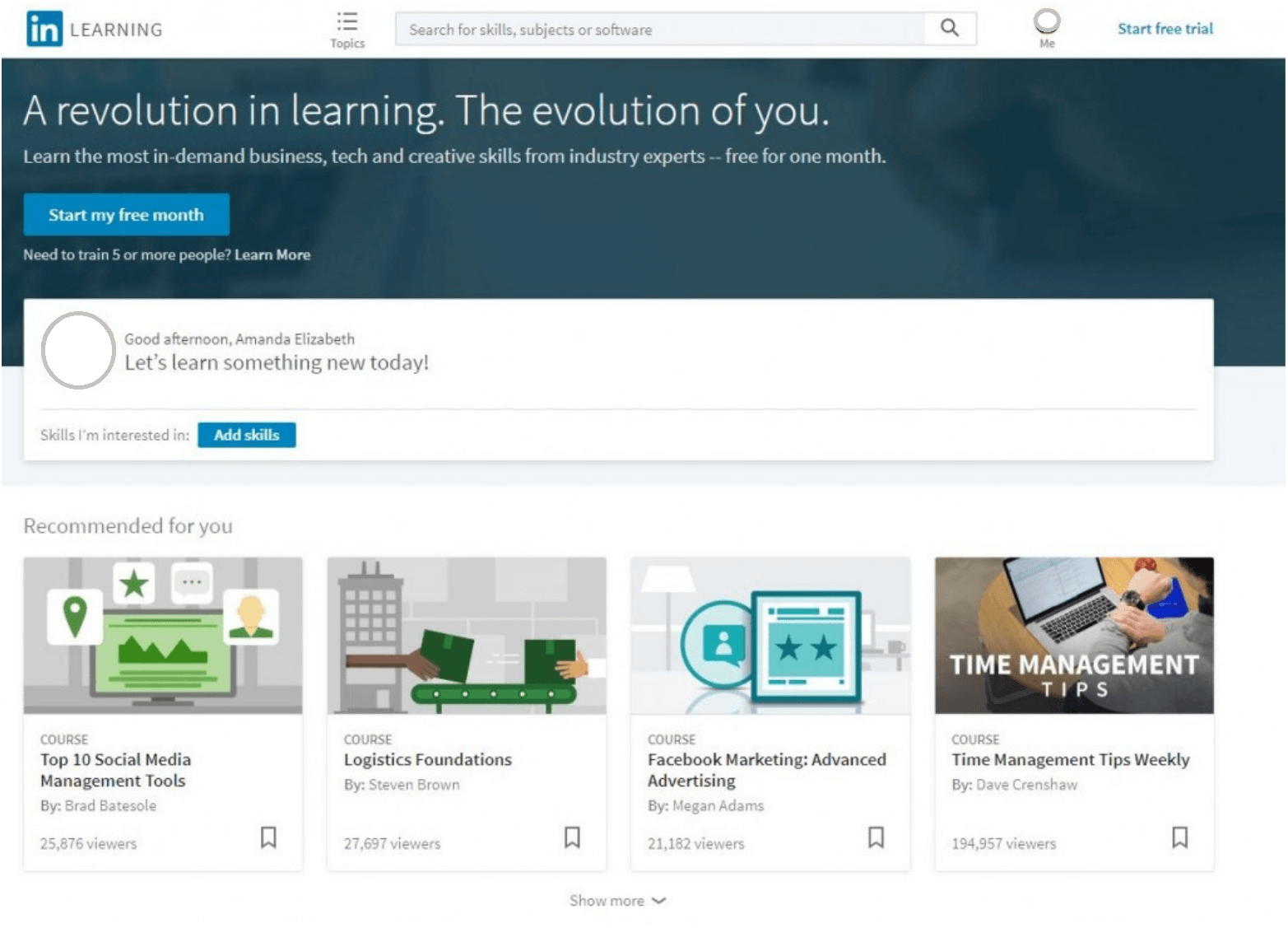Open the Me profile avatar
Image resolution: width=1288 pixels, height=928 pixels.
(1047, 21)
